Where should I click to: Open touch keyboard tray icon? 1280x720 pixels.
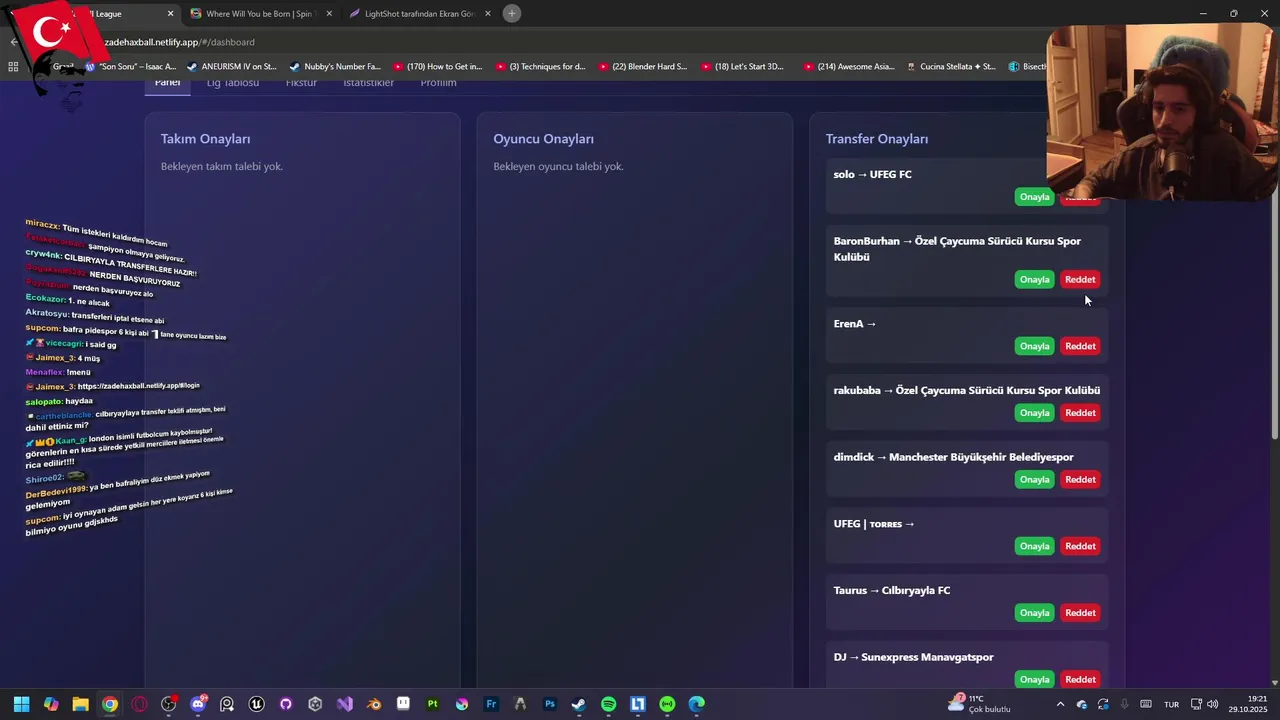click(1146, 704)
